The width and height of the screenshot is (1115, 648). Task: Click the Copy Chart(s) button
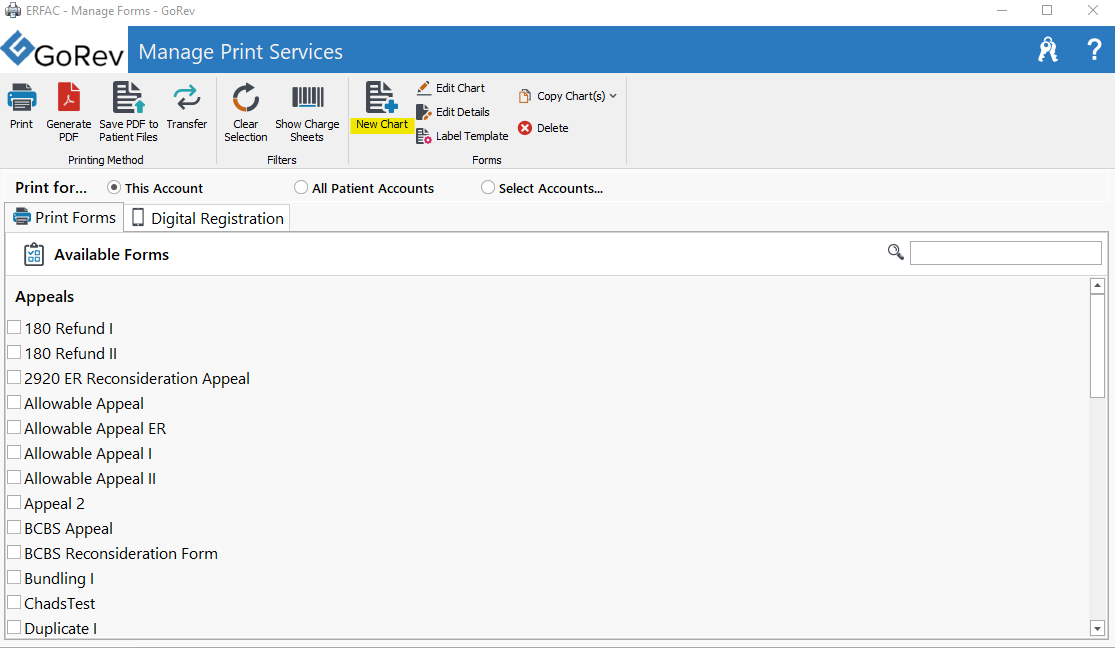(567, 96)
